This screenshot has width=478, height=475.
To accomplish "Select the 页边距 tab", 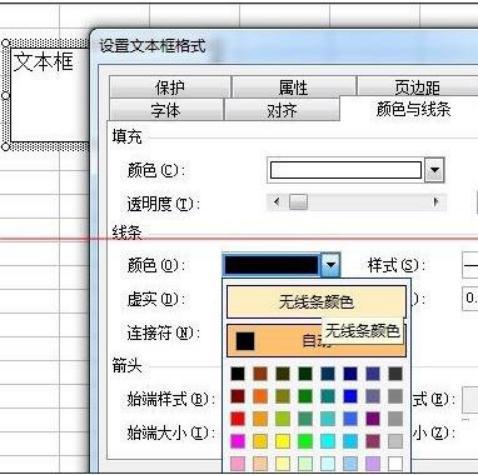I will (417, 87).
